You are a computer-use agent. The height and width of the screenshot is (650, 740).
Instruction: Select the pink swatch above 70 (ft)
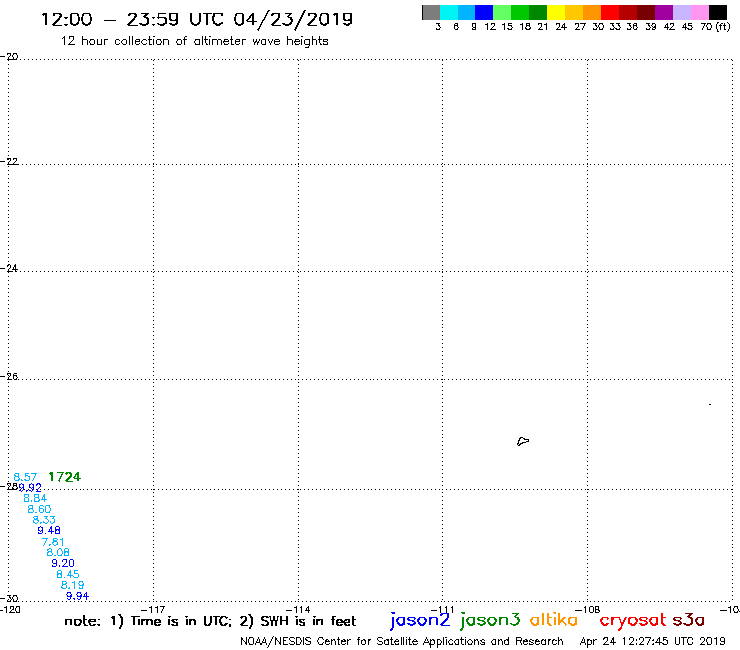(700, 12)
